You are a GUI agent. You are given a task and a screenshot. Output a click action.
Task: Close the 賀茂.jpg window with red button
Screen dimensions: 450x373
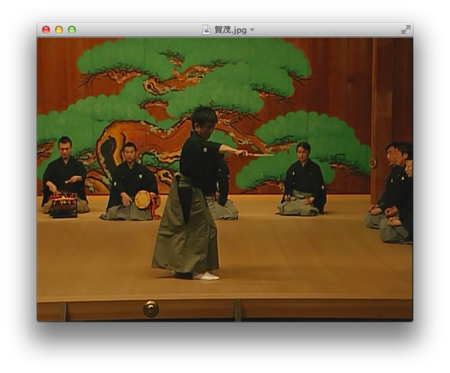pos(46,30)
